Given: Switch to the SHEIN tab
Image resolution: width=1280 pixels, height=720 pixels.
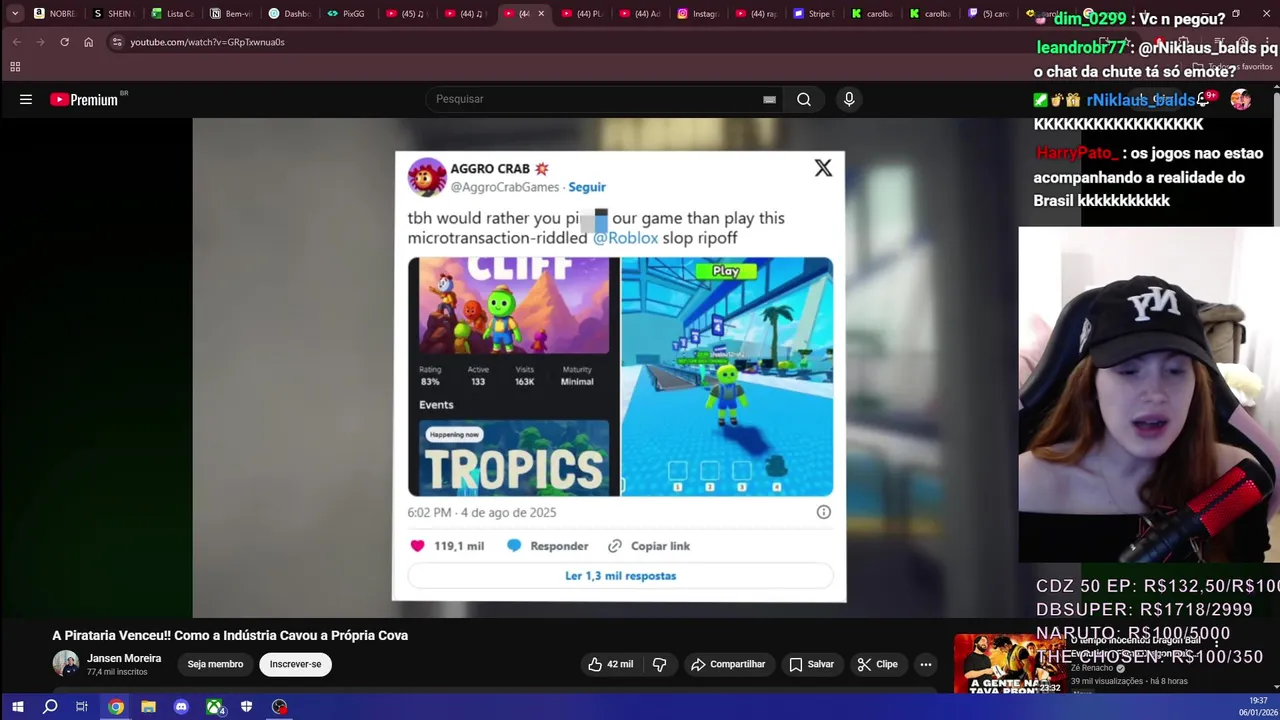Looking at the screenshot, I should 112,13.
